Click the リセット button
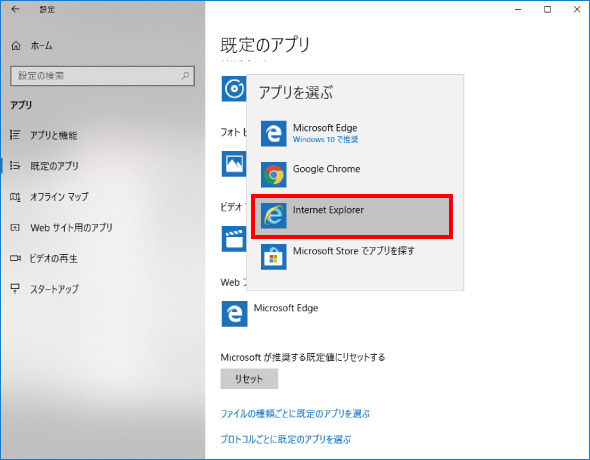The image size is (590, 460). 249,378
